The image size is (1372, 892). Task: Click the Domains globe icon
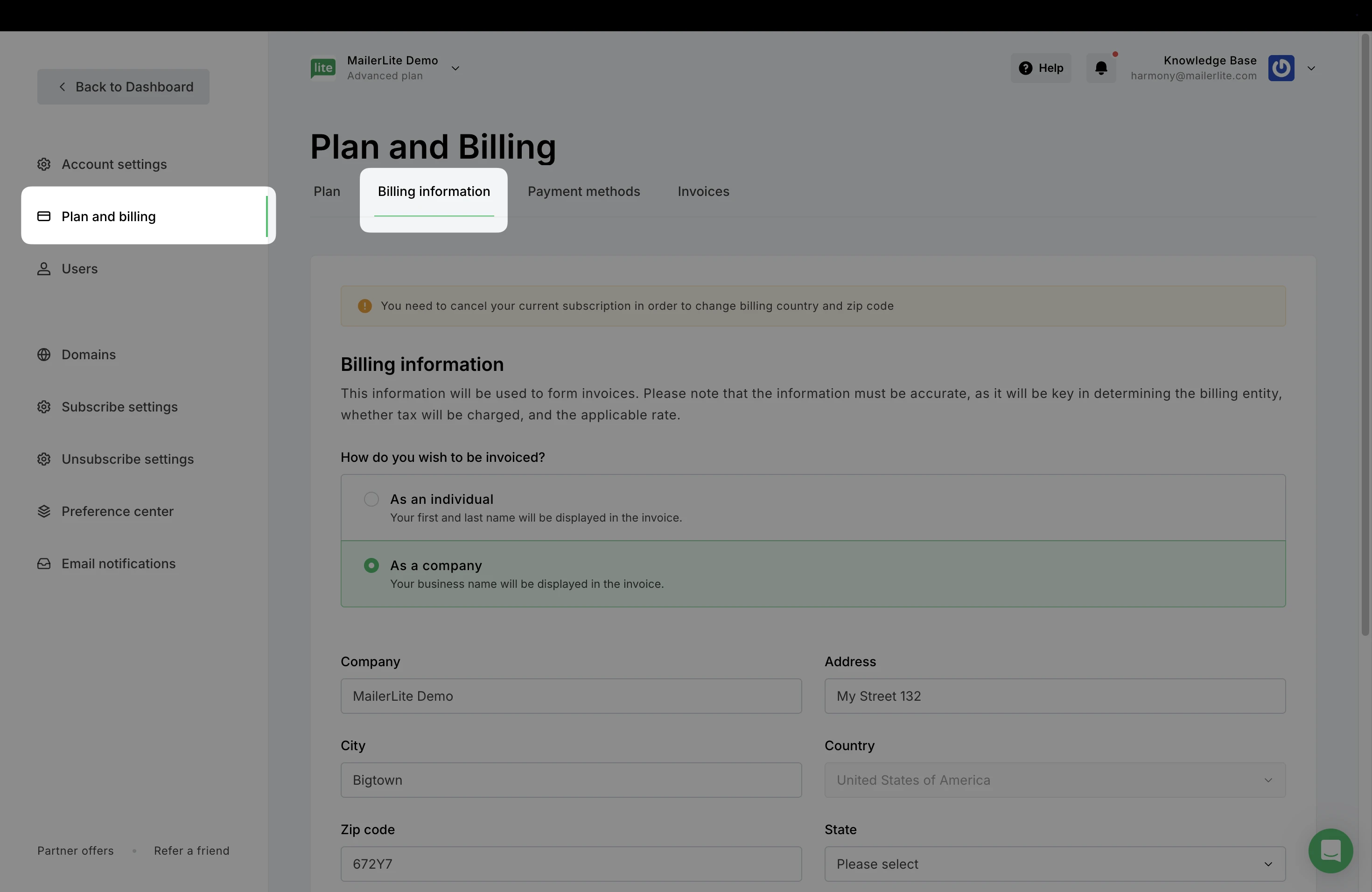coord(44,355)
